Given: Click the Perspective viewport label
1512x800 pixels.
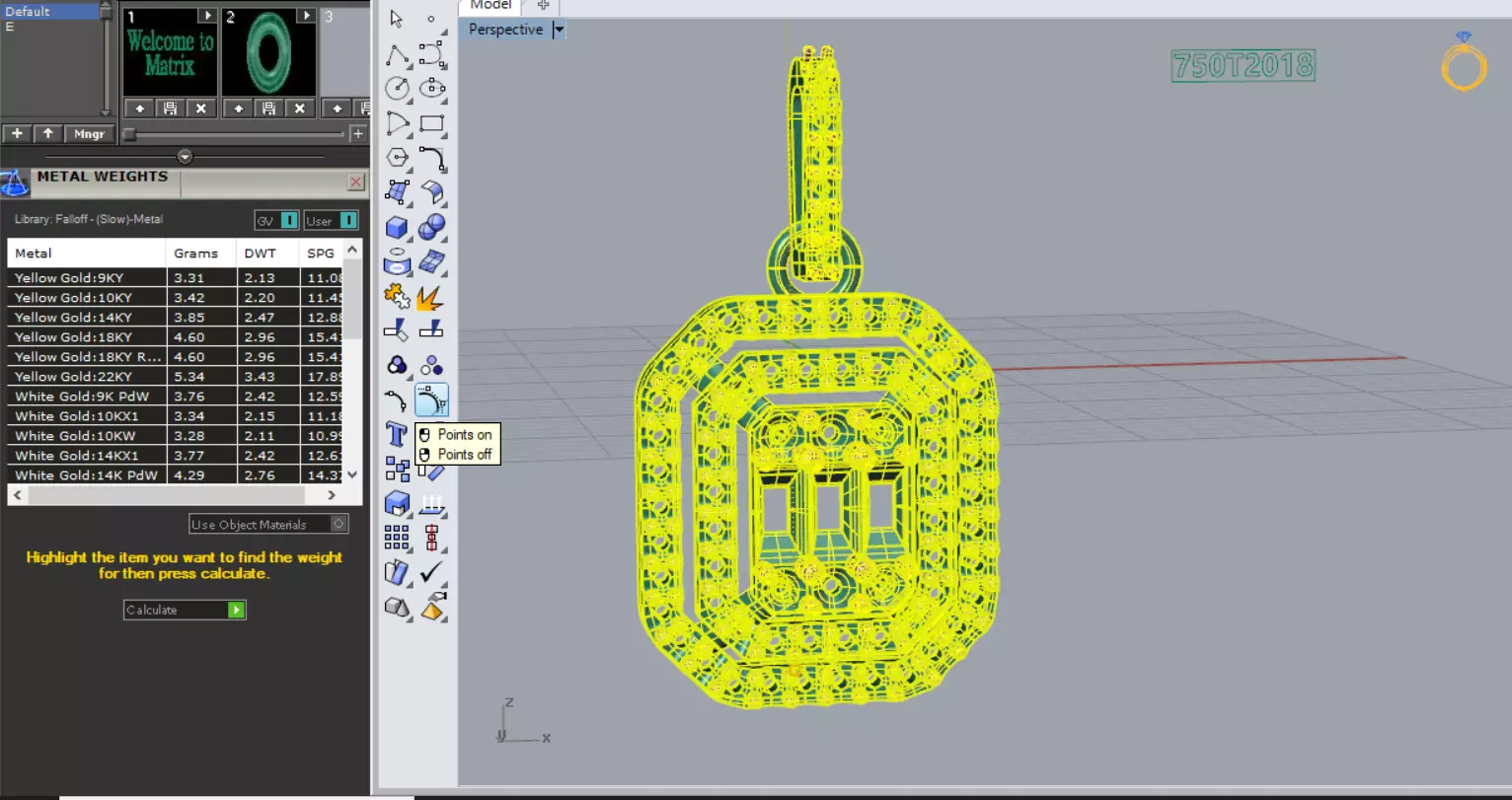Looking at the screenshot, I should [505, 30].
